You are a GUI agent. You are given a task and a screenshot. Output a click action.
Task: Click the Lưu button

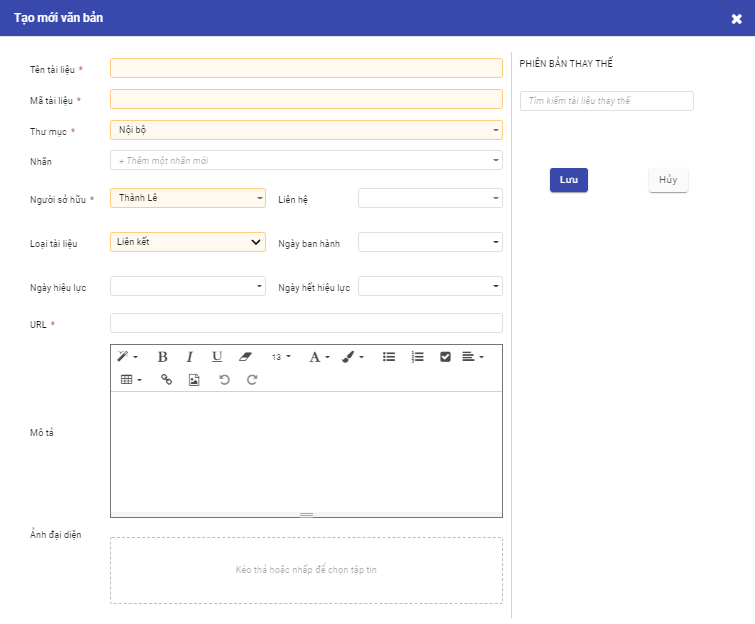pyautogui.click(x=569, y=180)
